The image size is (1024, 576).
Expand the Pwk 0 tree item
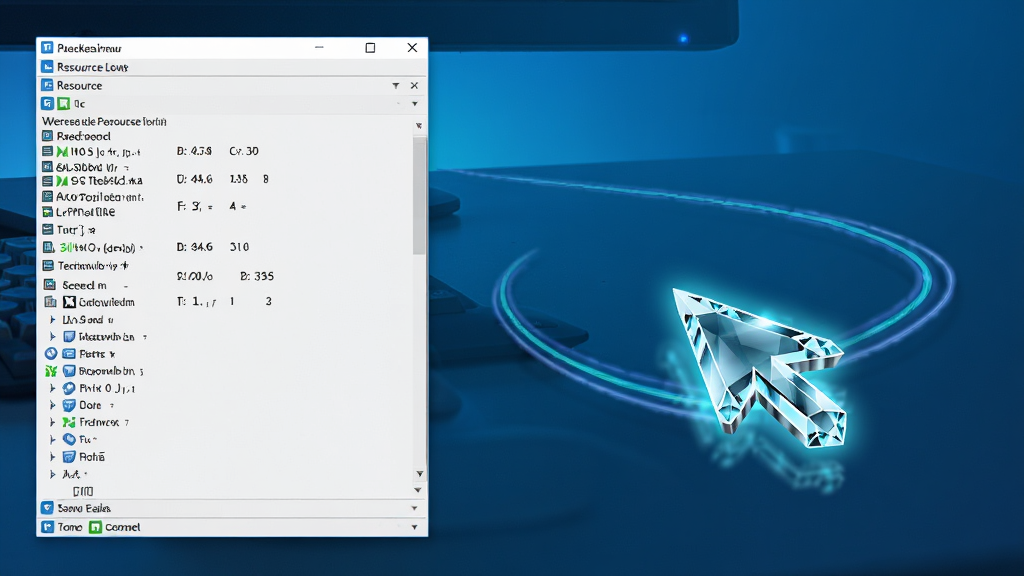click(52, 388)
